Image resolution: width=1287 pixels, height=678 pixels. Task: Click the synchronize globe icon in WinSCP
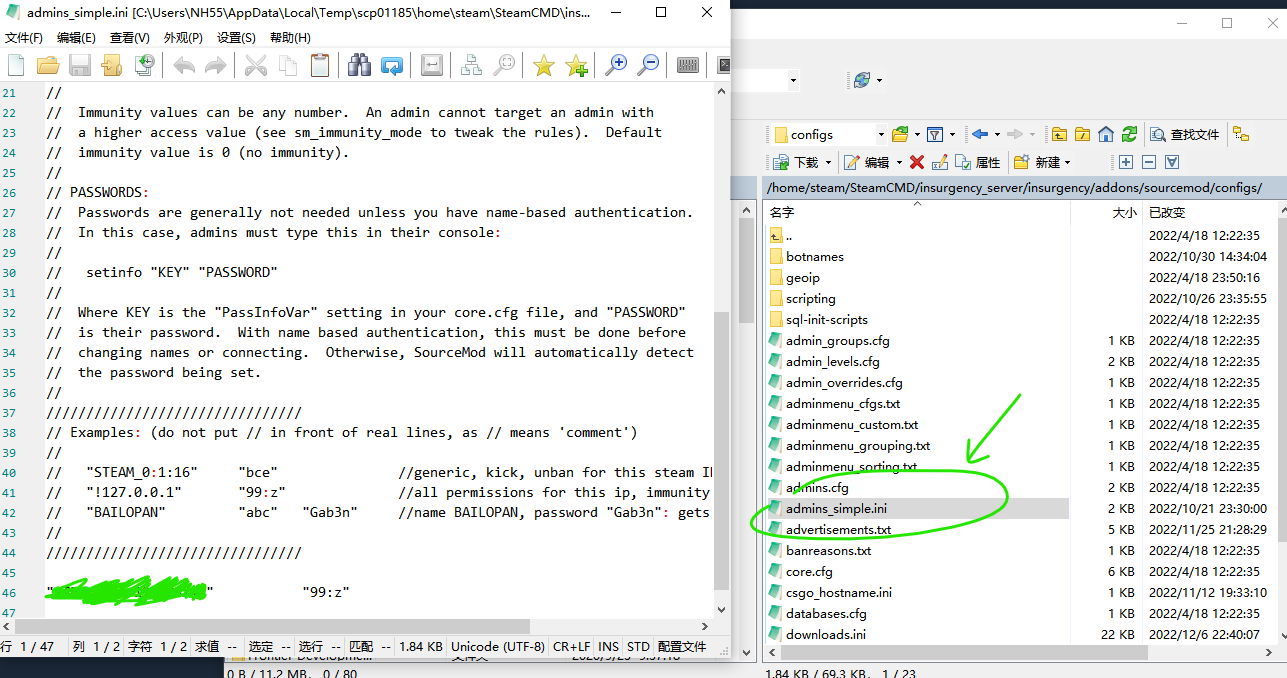coord(862,80)
